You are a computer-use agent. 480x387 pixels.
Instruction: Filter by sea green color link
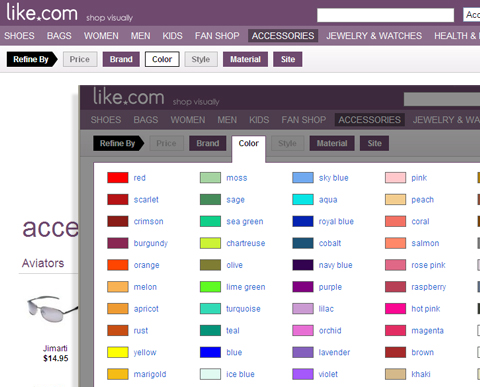(x=245, y=222)
